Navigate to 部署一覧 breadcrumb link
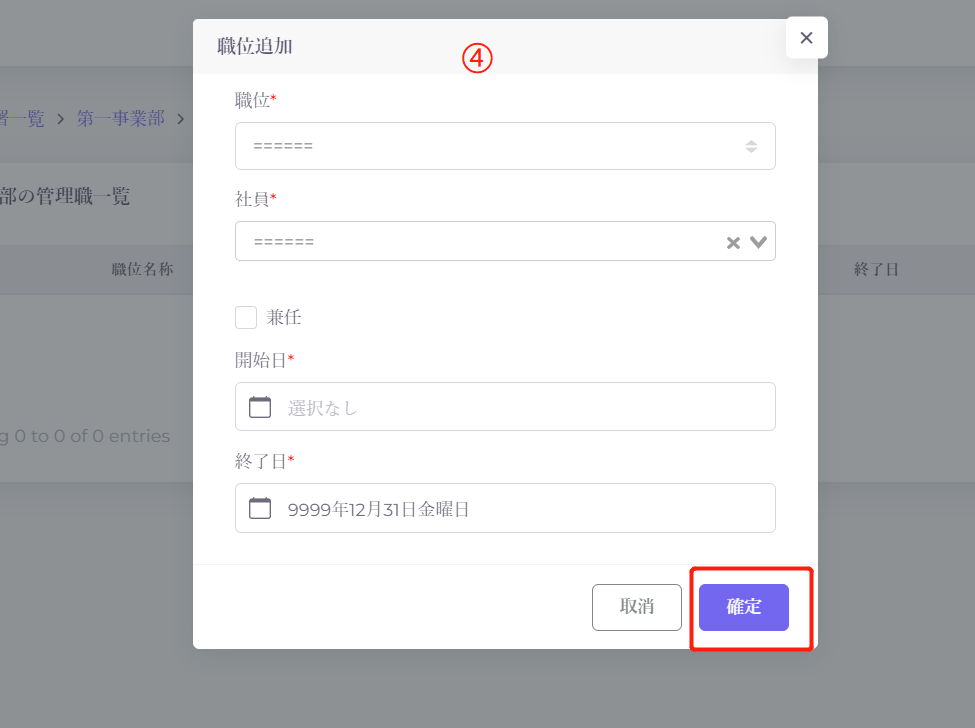 click(x=22, y=118)
